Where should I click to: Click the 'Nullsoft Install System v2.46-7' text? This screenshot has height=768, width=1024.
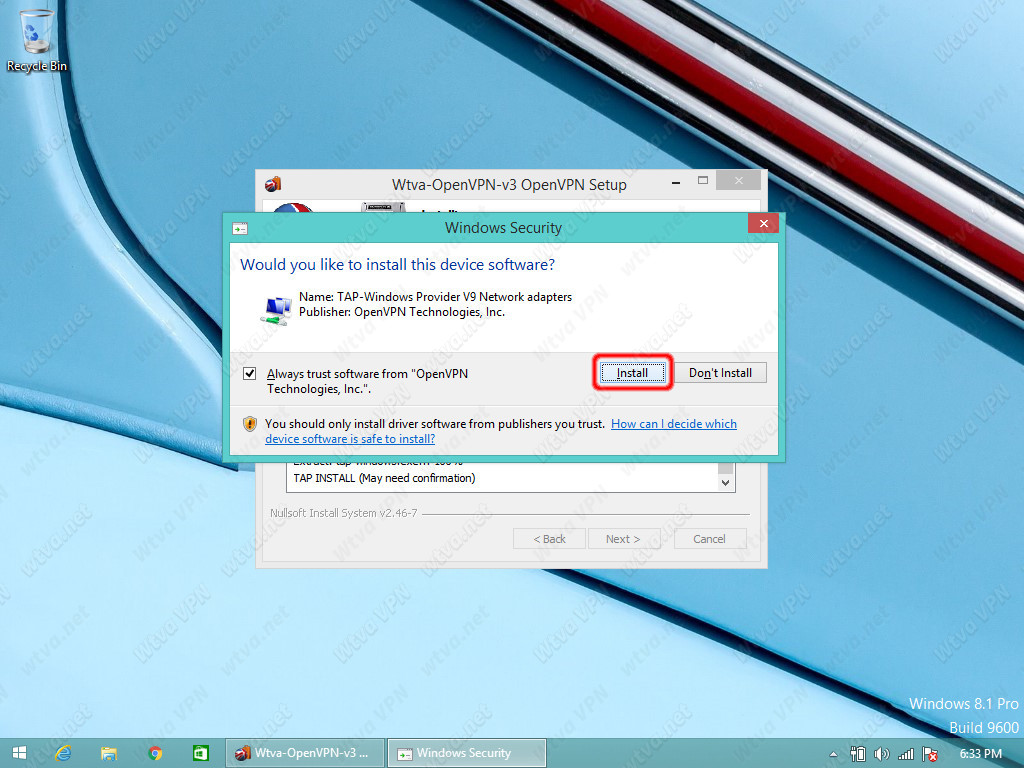coord(344,513)
